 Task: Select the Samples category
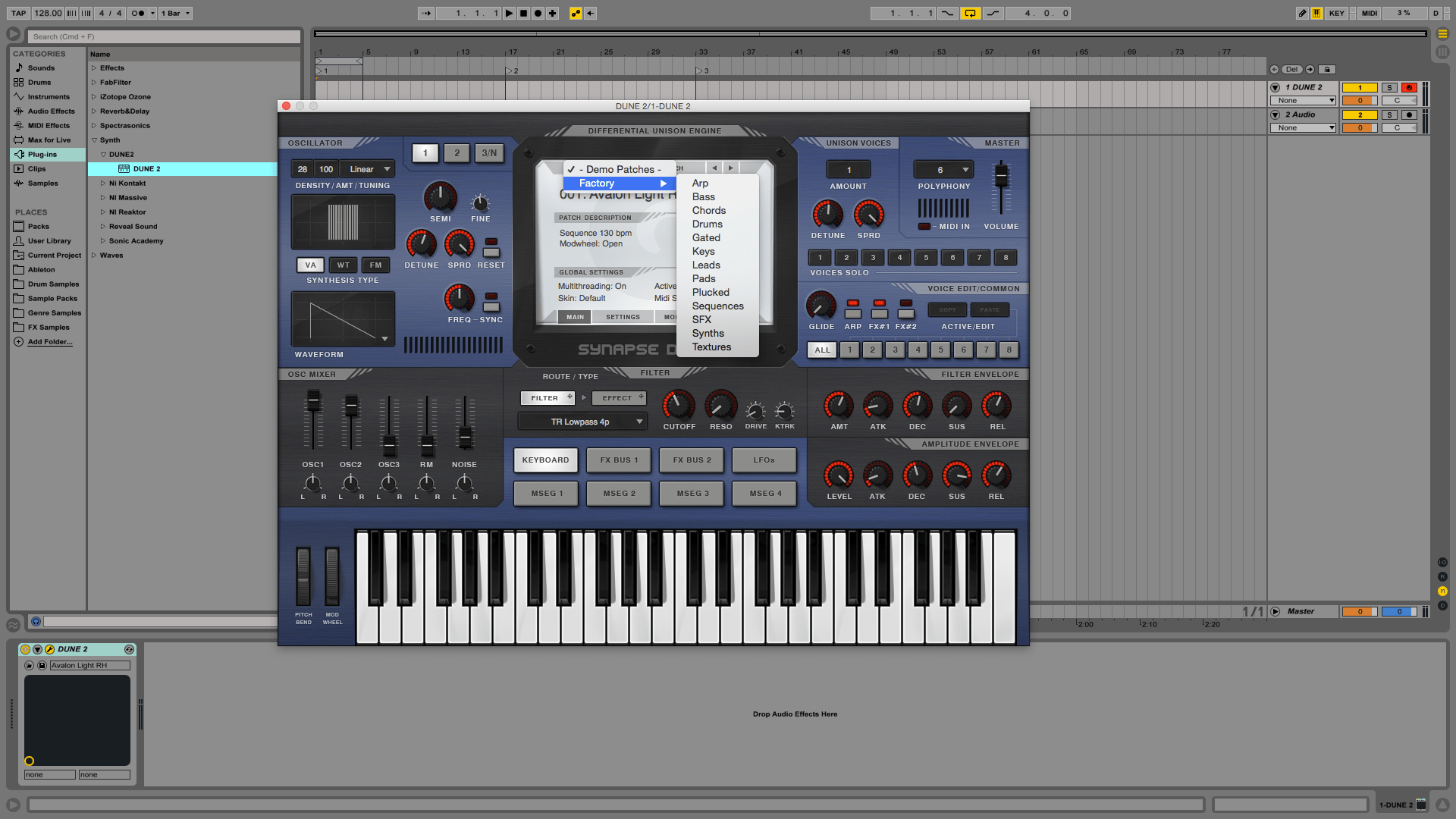(x=42, y=184)
